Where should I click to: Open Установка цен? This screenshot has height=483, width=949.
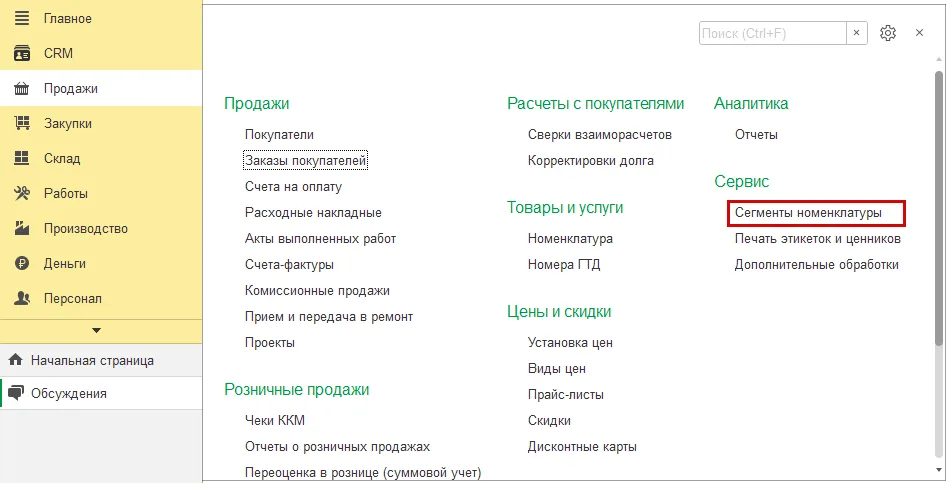[x=570, y=343]
